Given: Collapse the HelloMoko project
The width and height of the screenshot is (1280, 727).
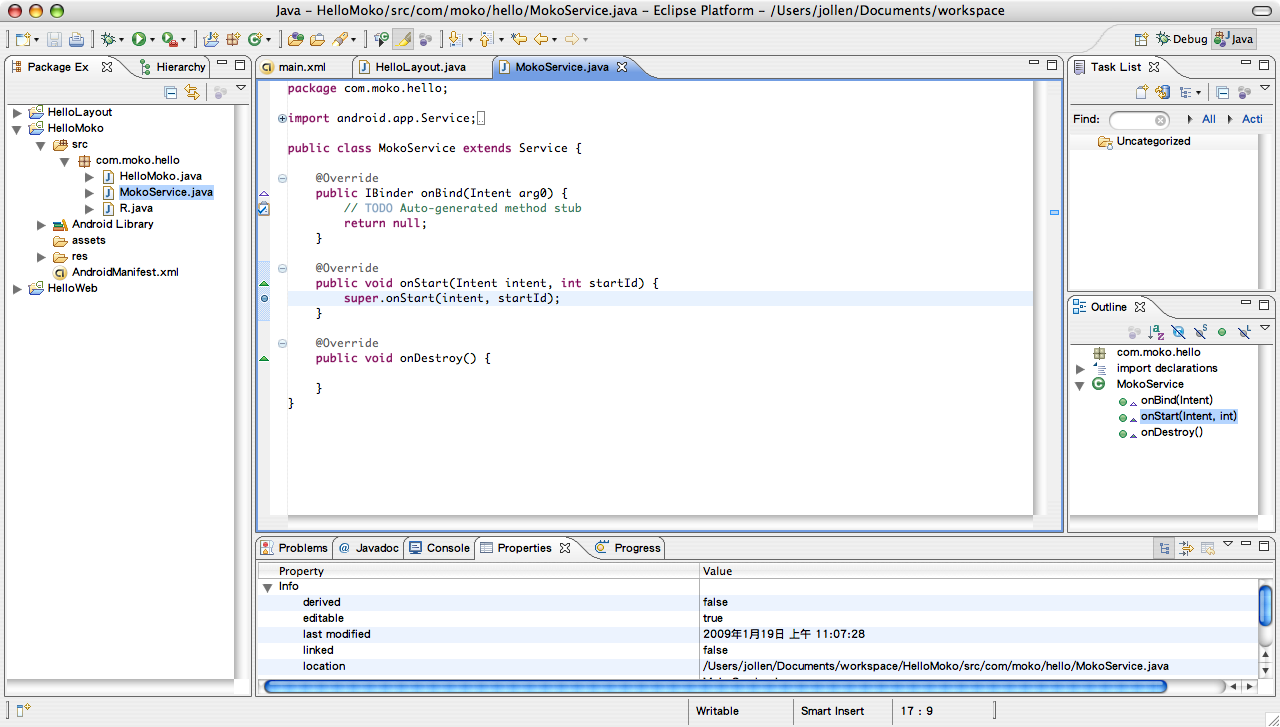Looking at the screenshot, I should coord(17,128).
